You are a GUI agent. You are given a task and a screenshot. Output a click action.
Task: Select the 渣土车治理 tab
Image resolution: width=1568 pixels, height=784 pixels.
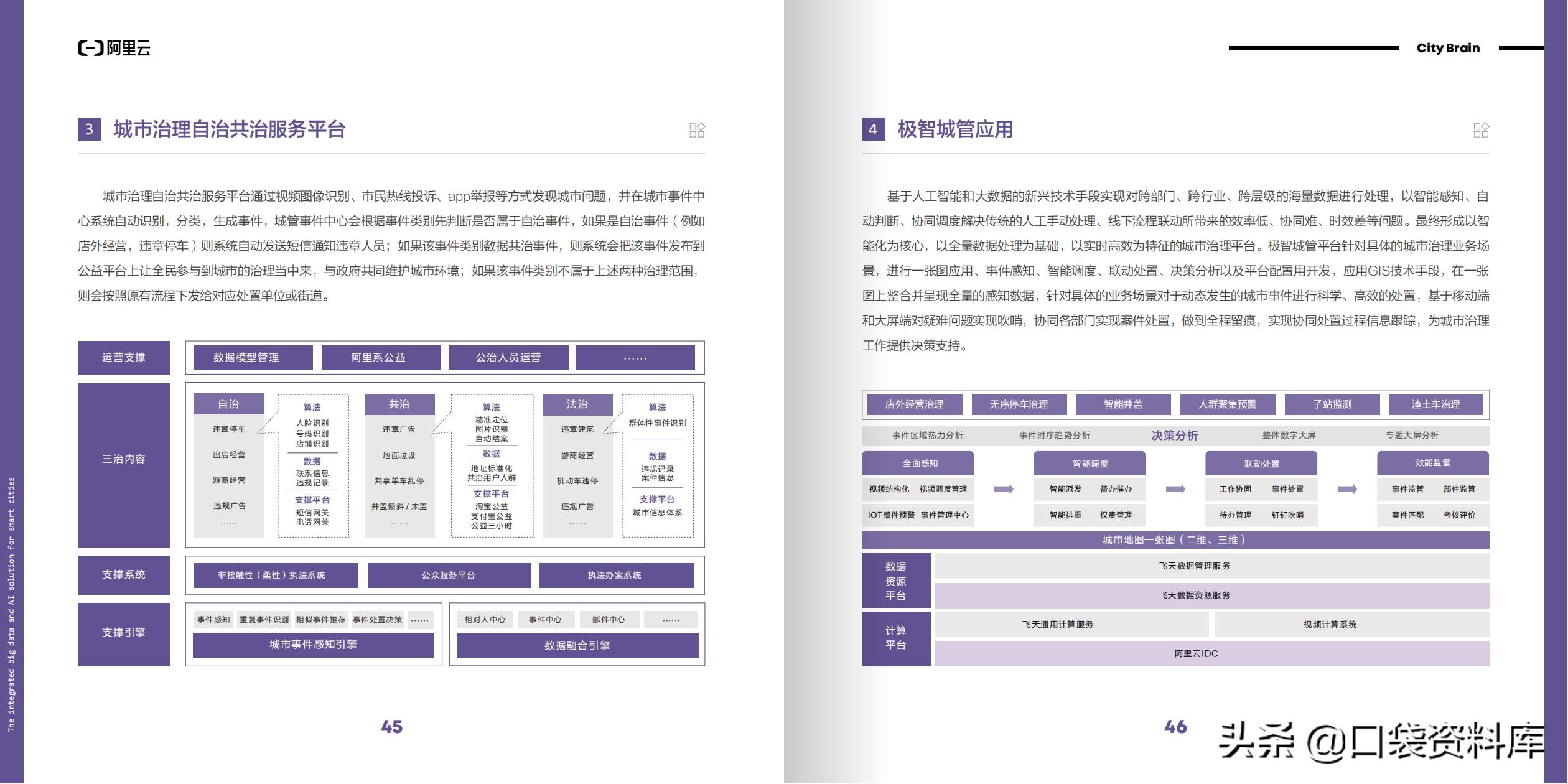click(1435, 404)
